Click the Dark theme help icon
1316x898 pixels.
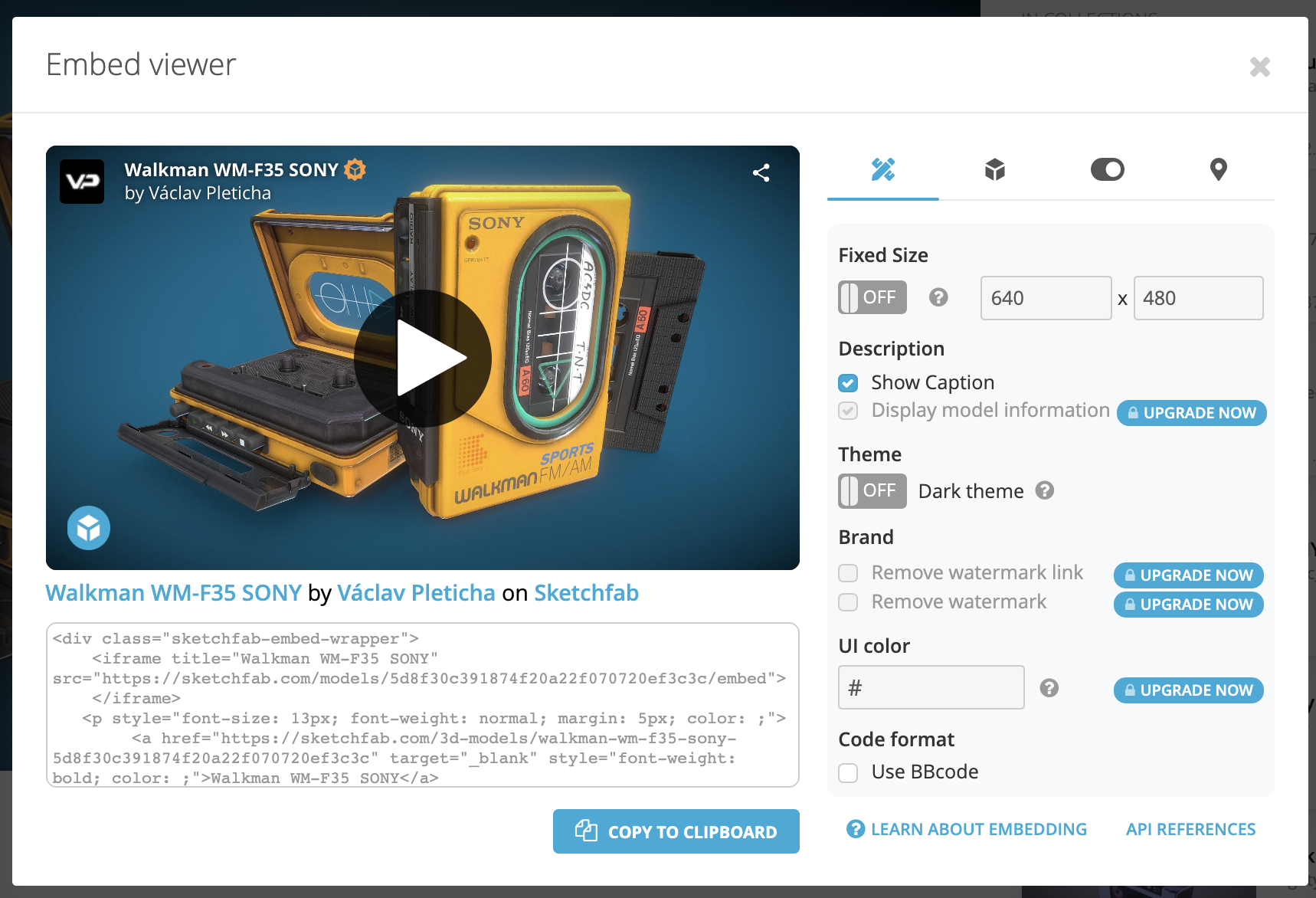pyautogui.click(x=1045, y=490)
